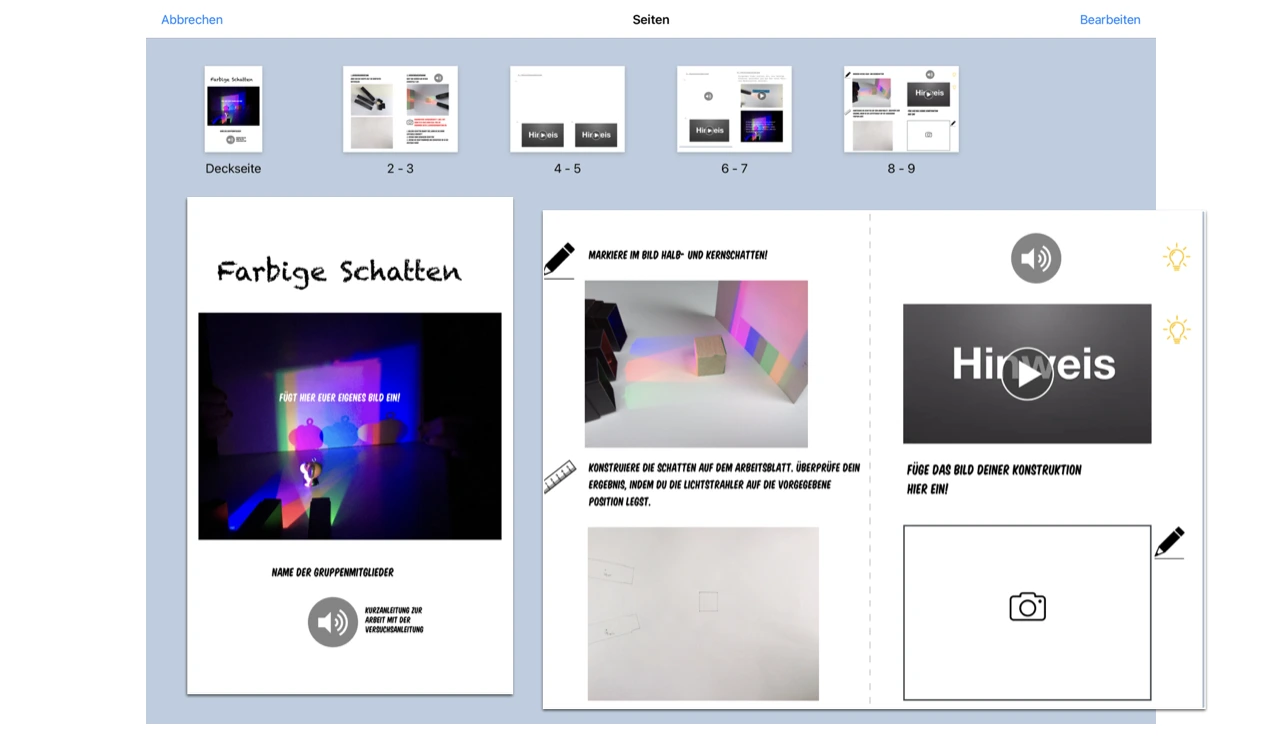This screenshot has width=1270, height=744.
Task: Tap the speaker audio icon on cover page
Action: (x=333, y=622)
